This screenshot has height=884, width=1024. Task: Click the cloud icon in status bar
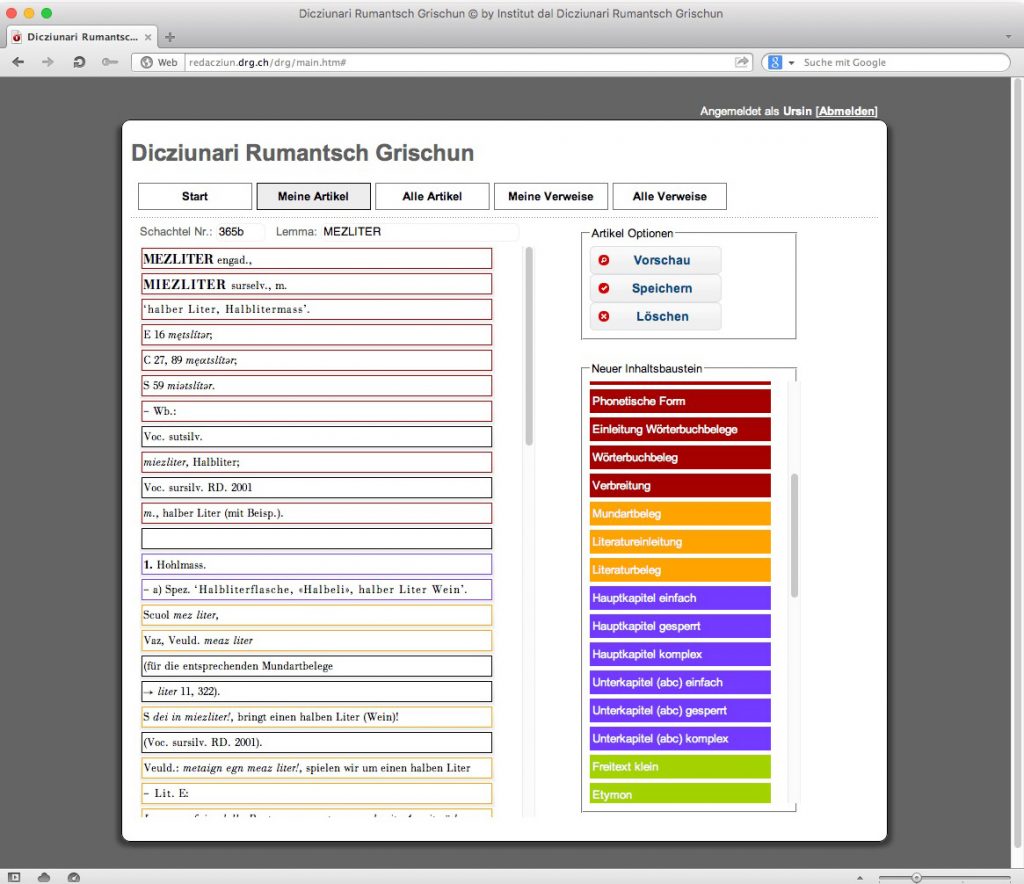(44, 877)
